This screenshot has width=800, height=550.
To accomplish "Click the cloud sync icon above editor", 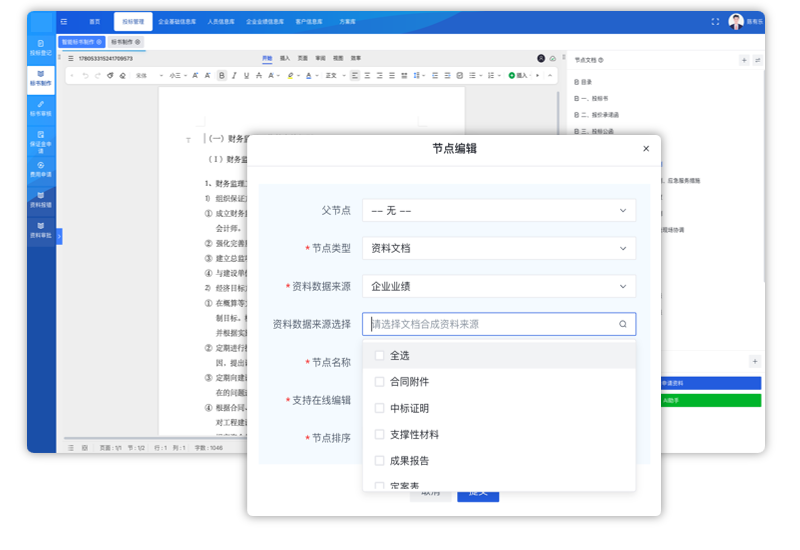I will click(553, 59).
